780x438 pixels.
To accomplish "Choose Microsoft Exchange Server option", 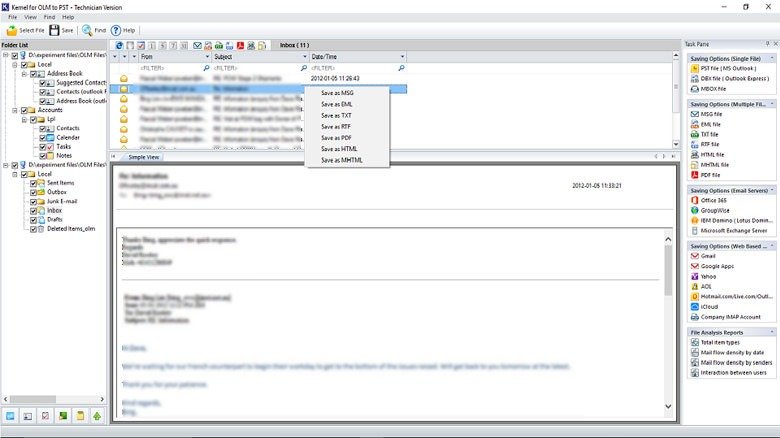I will (729, 230).
